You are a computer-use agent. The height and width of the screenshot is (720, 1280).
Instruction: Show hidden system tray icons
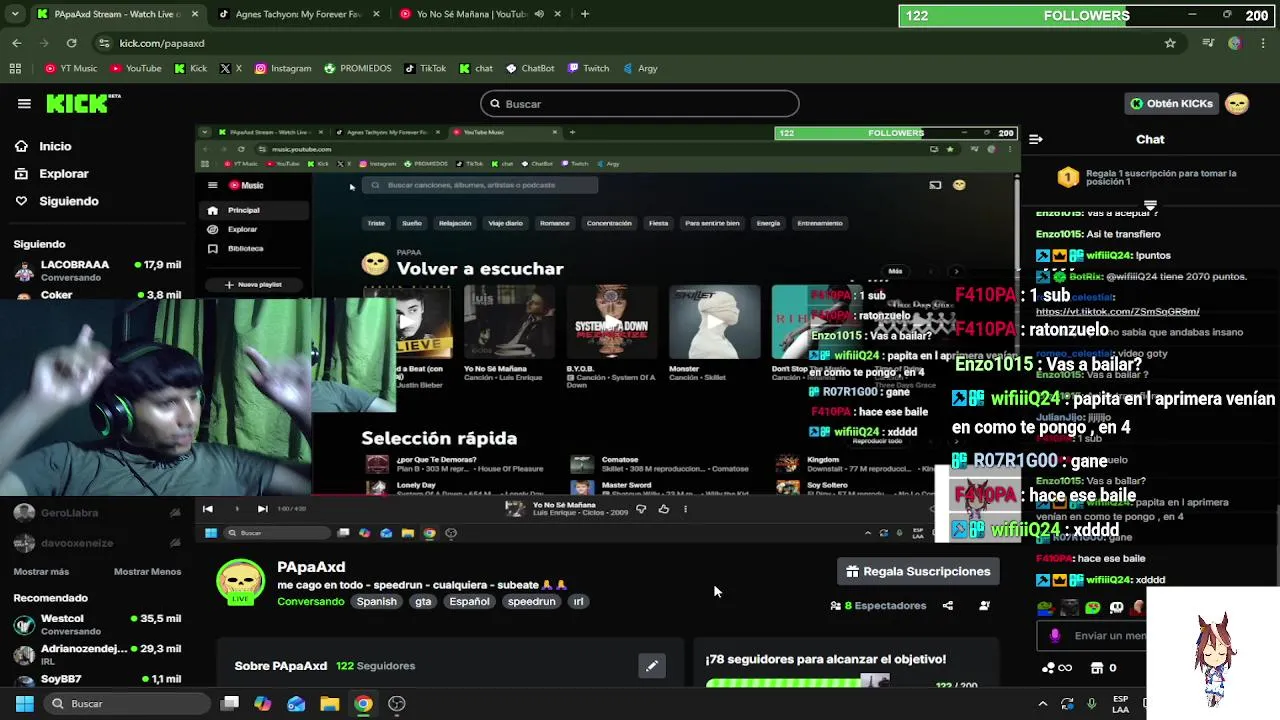pyautogui.click(x=1043, y=704)
